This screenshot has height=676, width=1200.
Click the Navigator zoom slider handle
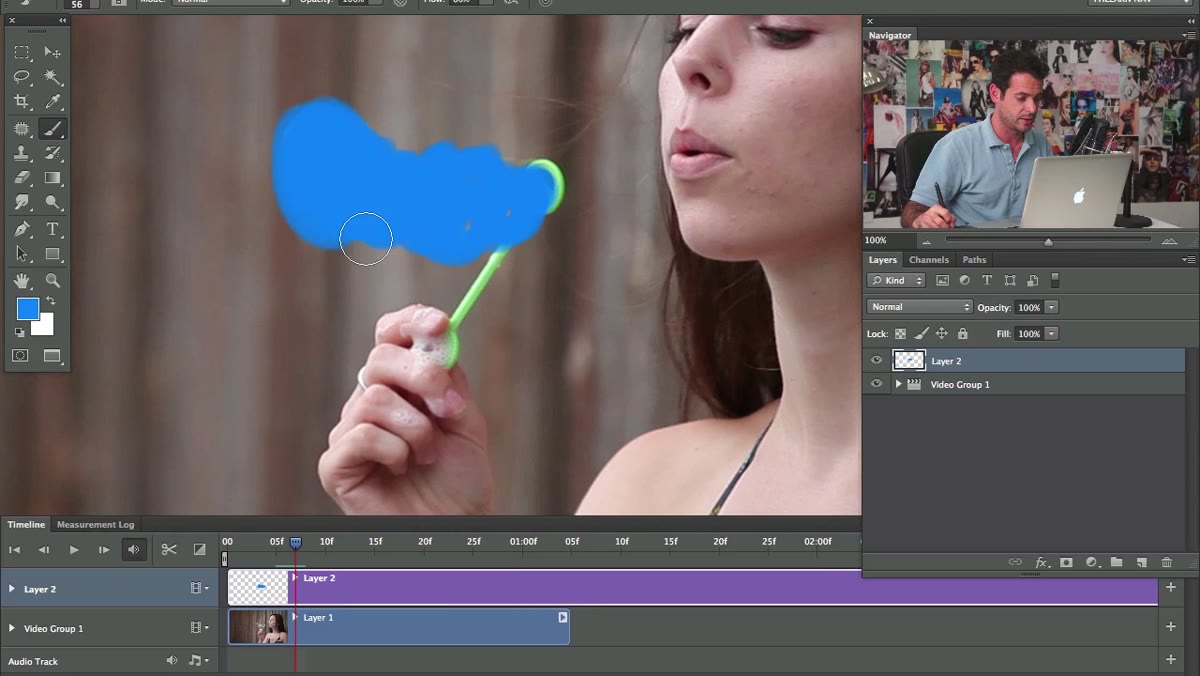click(1048, 241)
